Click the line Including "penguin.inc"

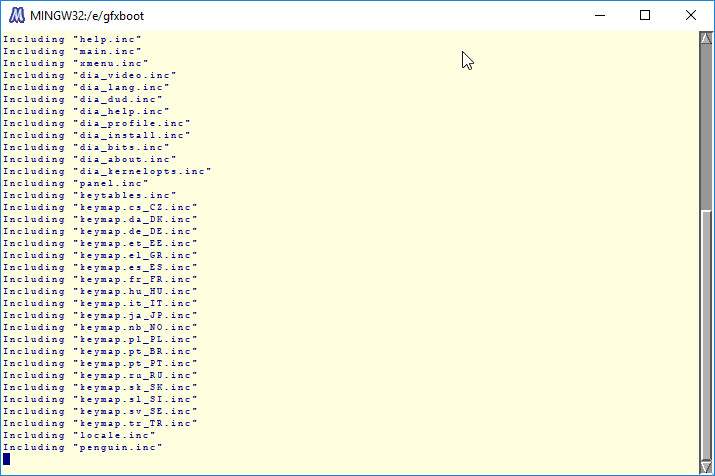coord(83,447)
